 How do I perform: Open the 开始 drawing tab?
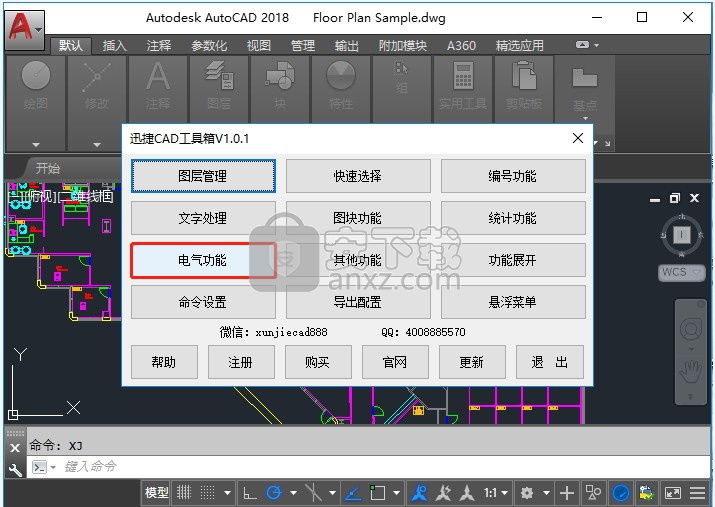pos(48,168)
